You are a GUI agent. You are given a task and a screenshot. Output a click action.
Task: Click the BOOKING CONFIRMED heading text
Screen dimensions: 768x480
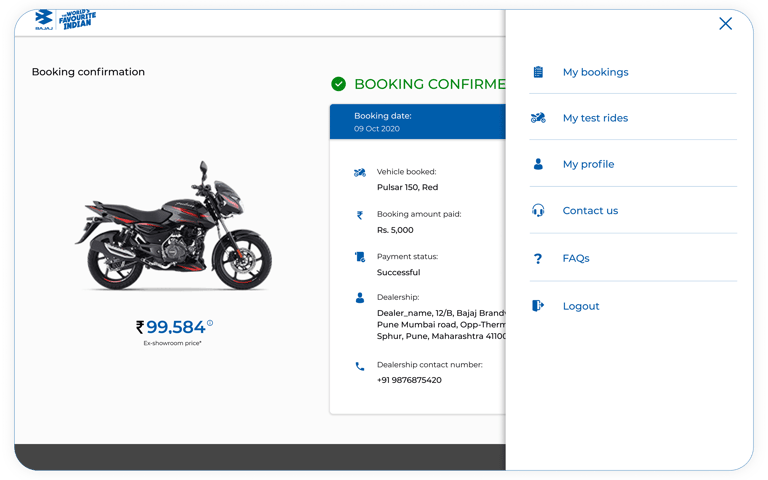point(430,84)
